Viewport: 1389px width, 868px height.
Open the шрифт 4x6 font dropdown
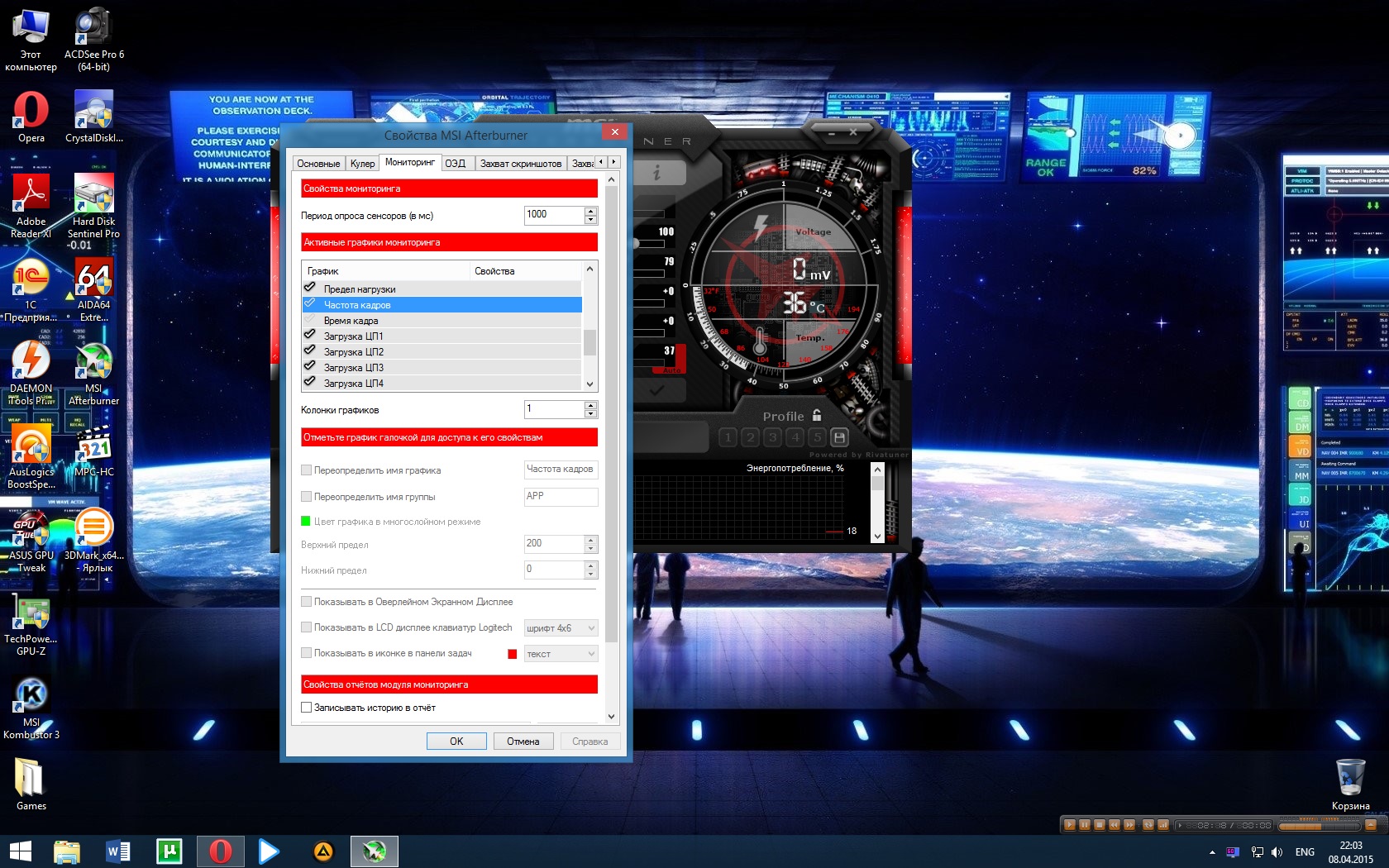coord(561,628)
